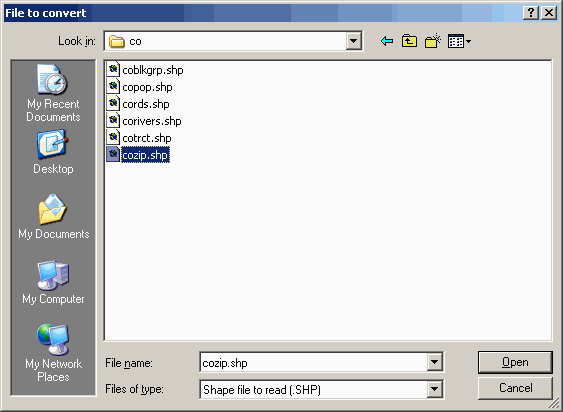
Task: Click into the File name text field
Action: coord(313,362)
